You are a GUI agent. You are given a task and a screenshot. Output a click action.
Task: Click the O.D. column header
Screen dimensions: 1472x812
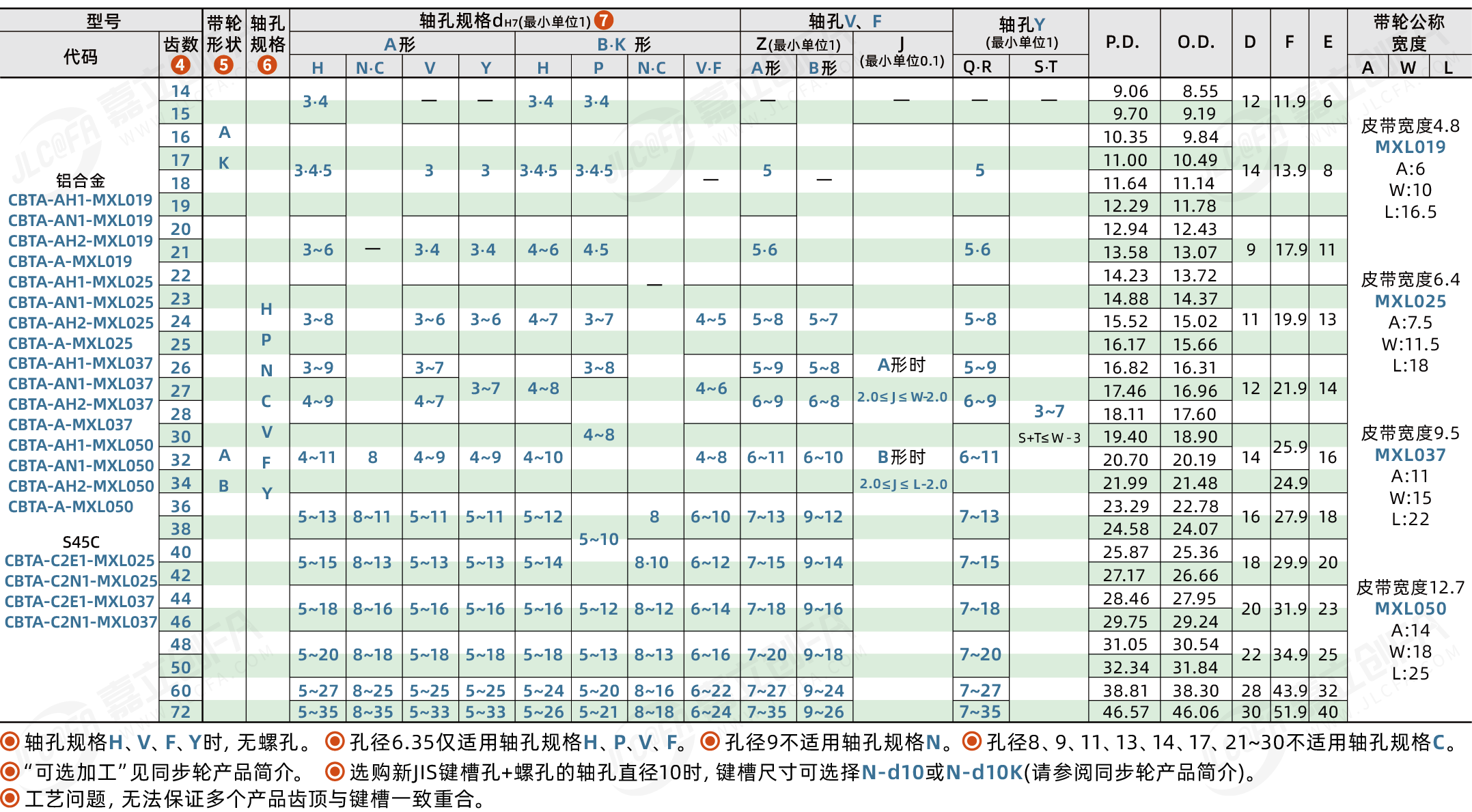pyautogui.click(x=1196, y=42)
